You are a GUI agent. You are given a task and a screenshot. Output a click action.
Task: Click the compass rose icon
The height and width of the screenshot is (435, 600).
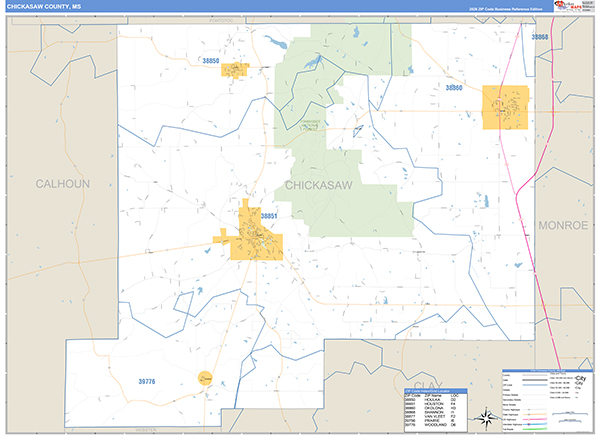486,419
